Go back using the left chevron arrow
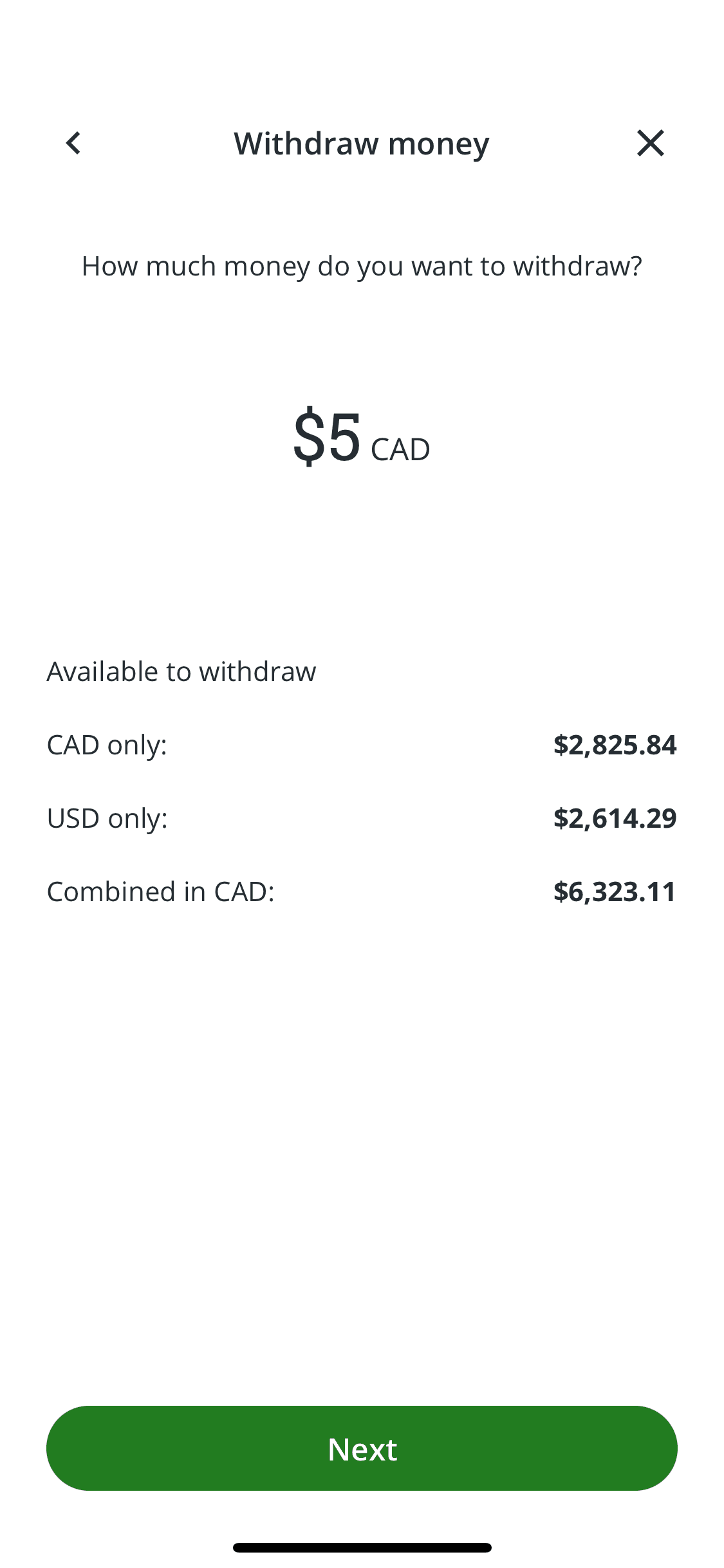Viewport: 724px width, 1568px height. click(73, 143)
